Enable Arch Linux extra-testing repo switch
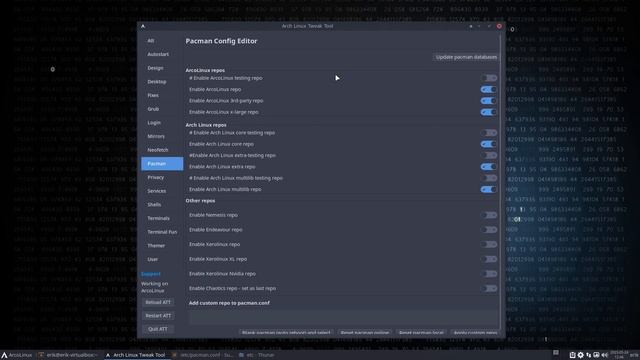 tap(489, 156)
